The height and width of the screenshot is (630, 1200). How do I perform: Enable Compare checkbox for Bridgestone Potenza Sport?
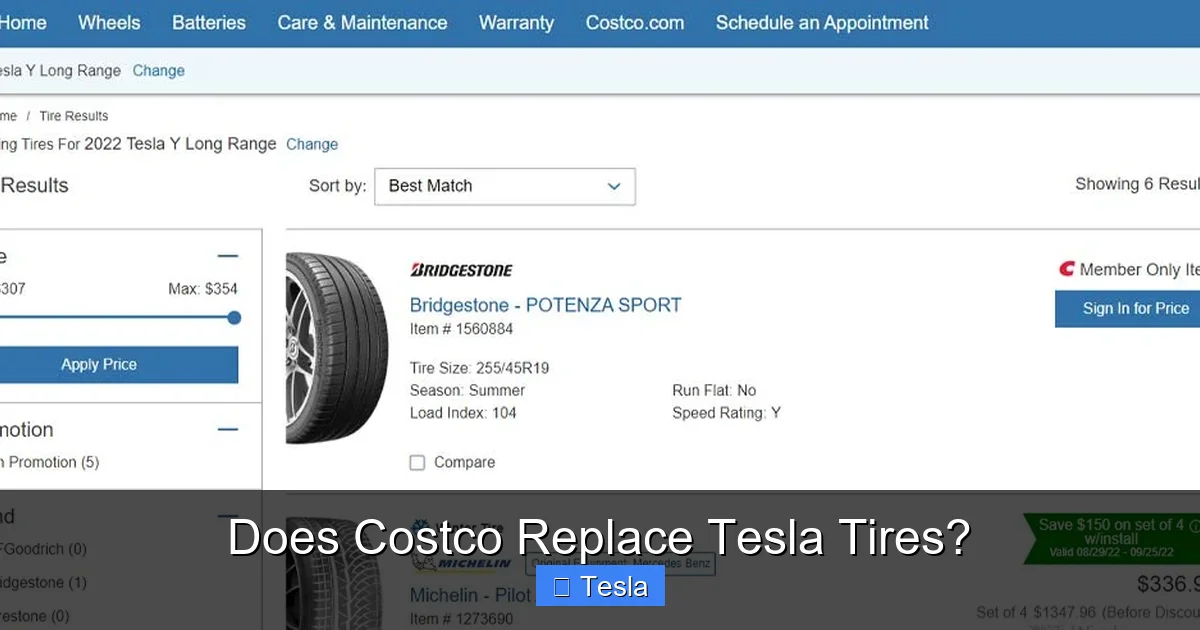(x=417, y=462)
